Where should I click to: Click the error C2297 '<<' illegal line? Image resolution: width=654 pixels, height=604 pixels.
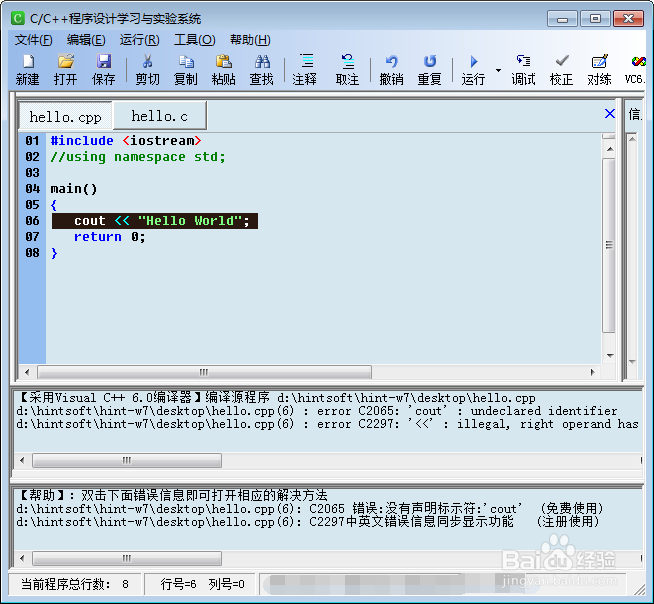point(327,424)
